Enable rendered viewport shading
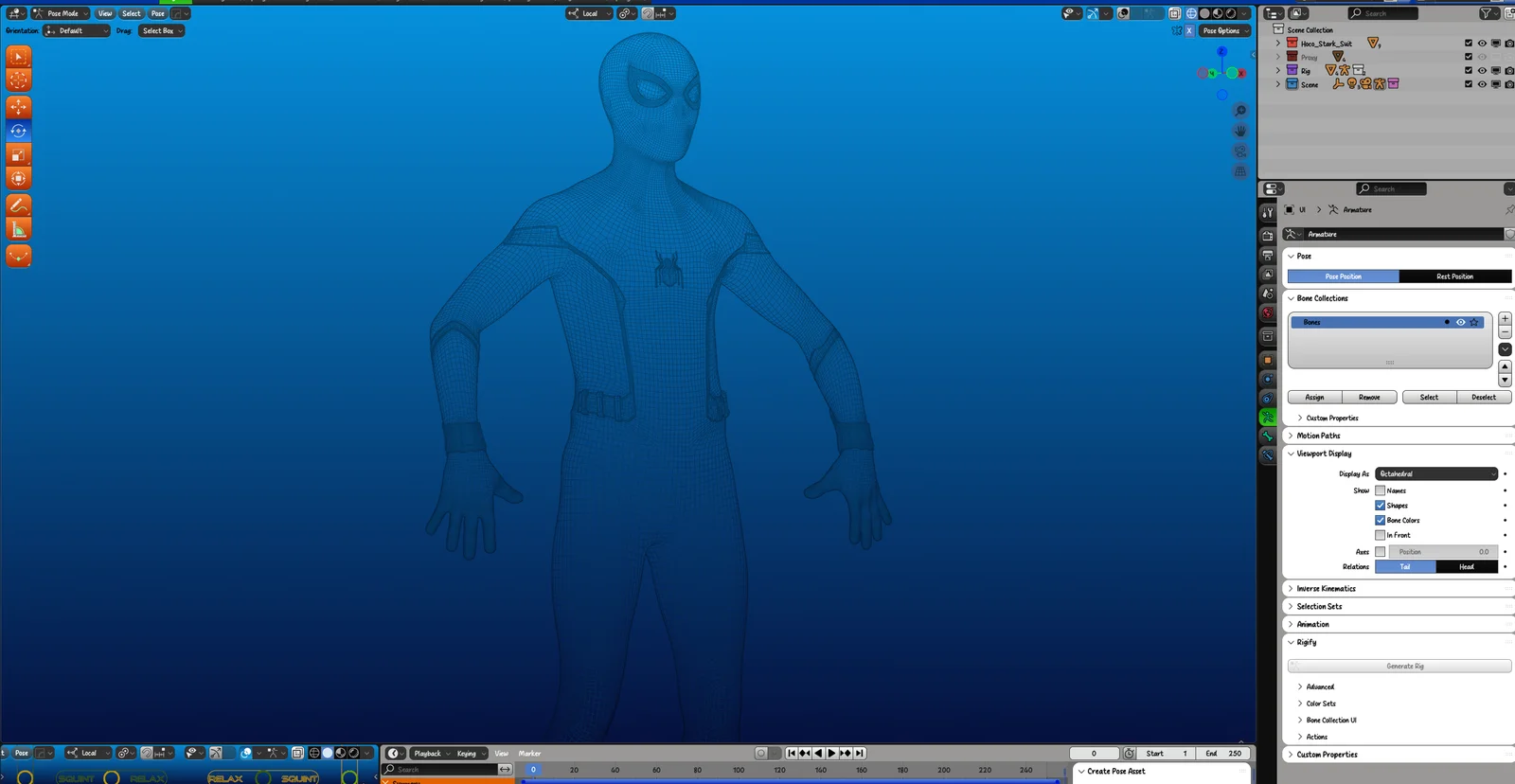 (x=1231, y=13)
